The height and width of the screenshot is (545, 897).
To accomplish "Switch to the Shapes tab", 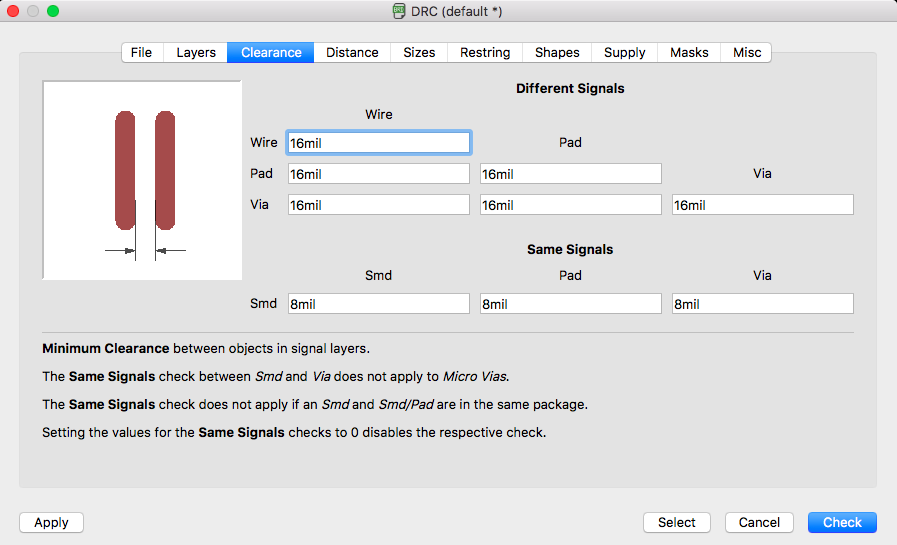I will click(557, 53).
